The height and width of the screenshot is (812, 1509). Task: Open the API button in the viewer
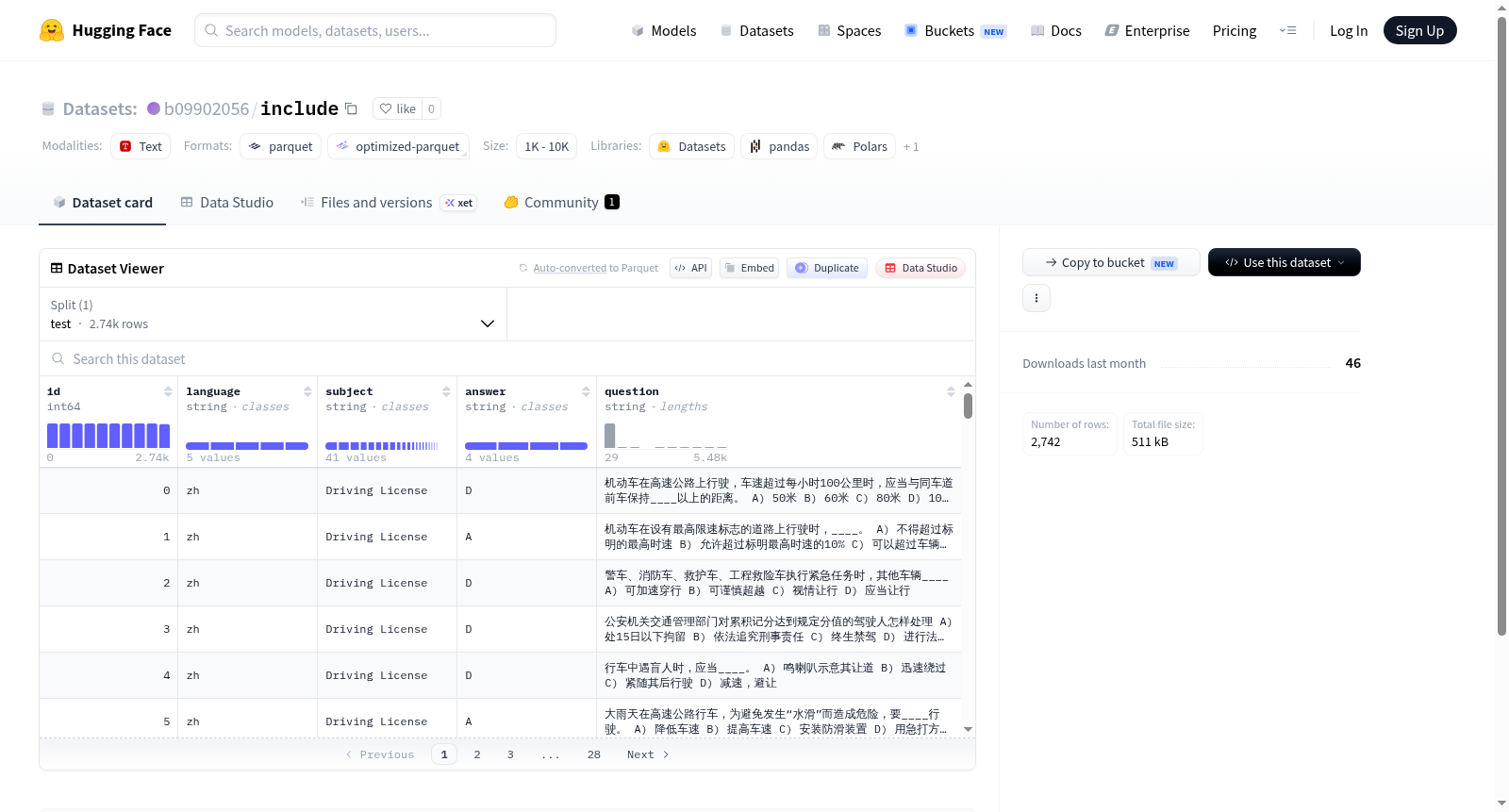click(690, 268)
